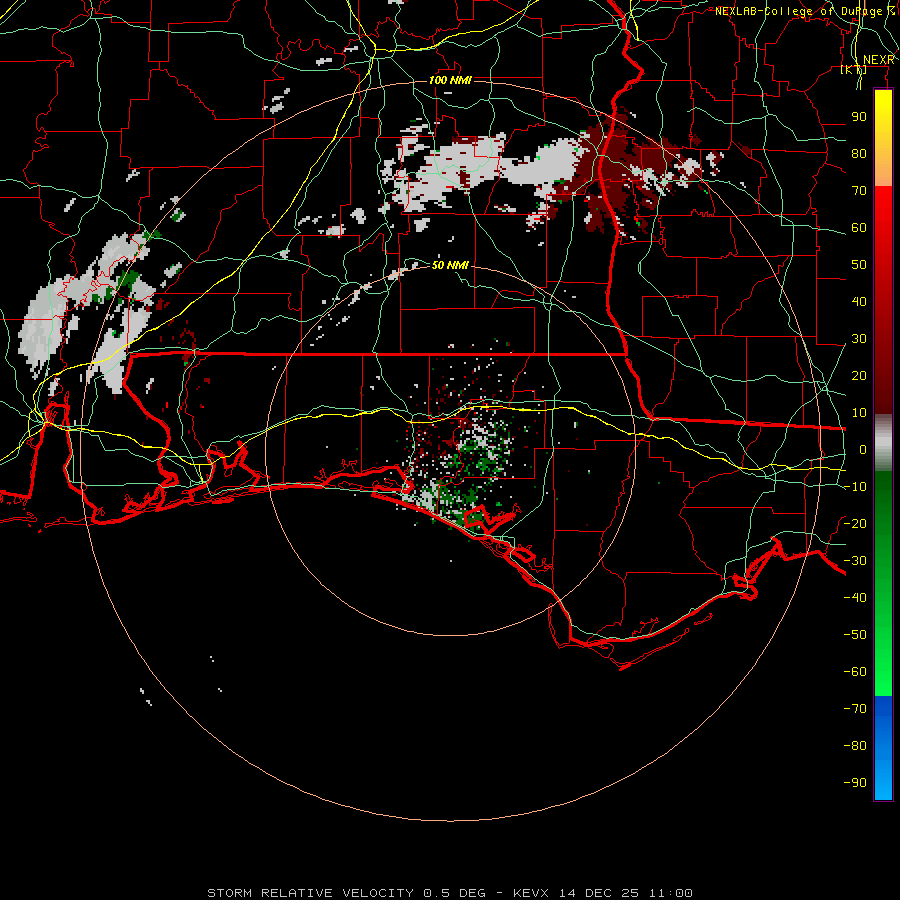Click the -20 value on velocity scale
Screen dimensions: 900x900
(855, 523)
